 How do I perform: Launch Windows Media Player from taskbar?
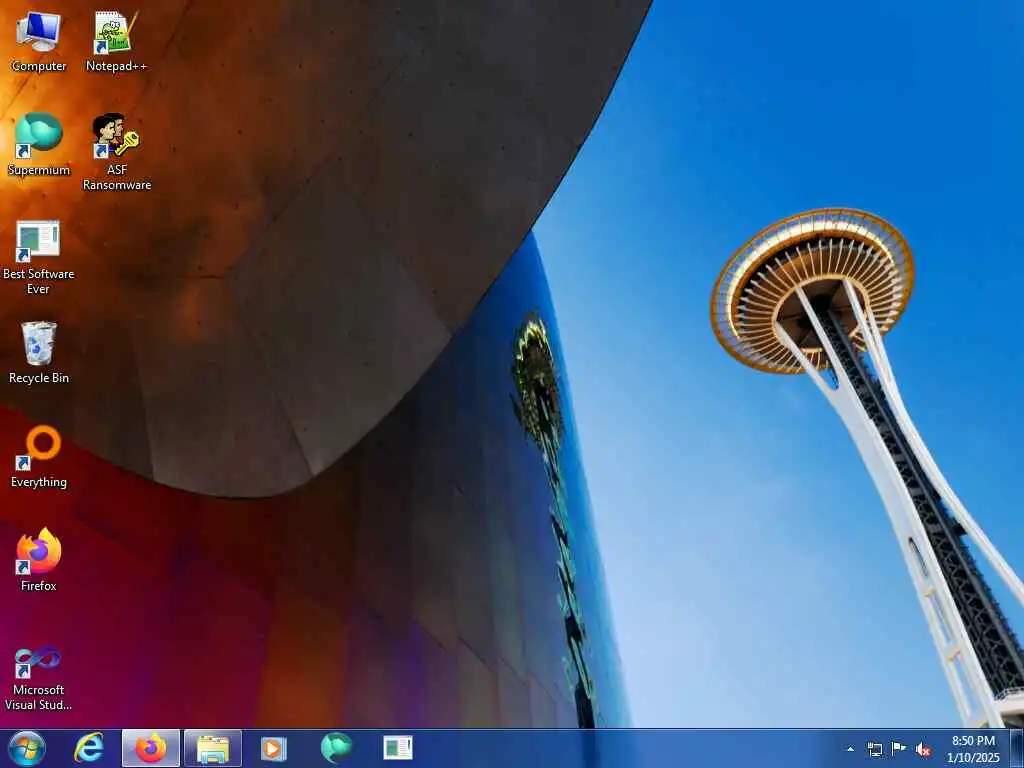click(x=274, y=748)
